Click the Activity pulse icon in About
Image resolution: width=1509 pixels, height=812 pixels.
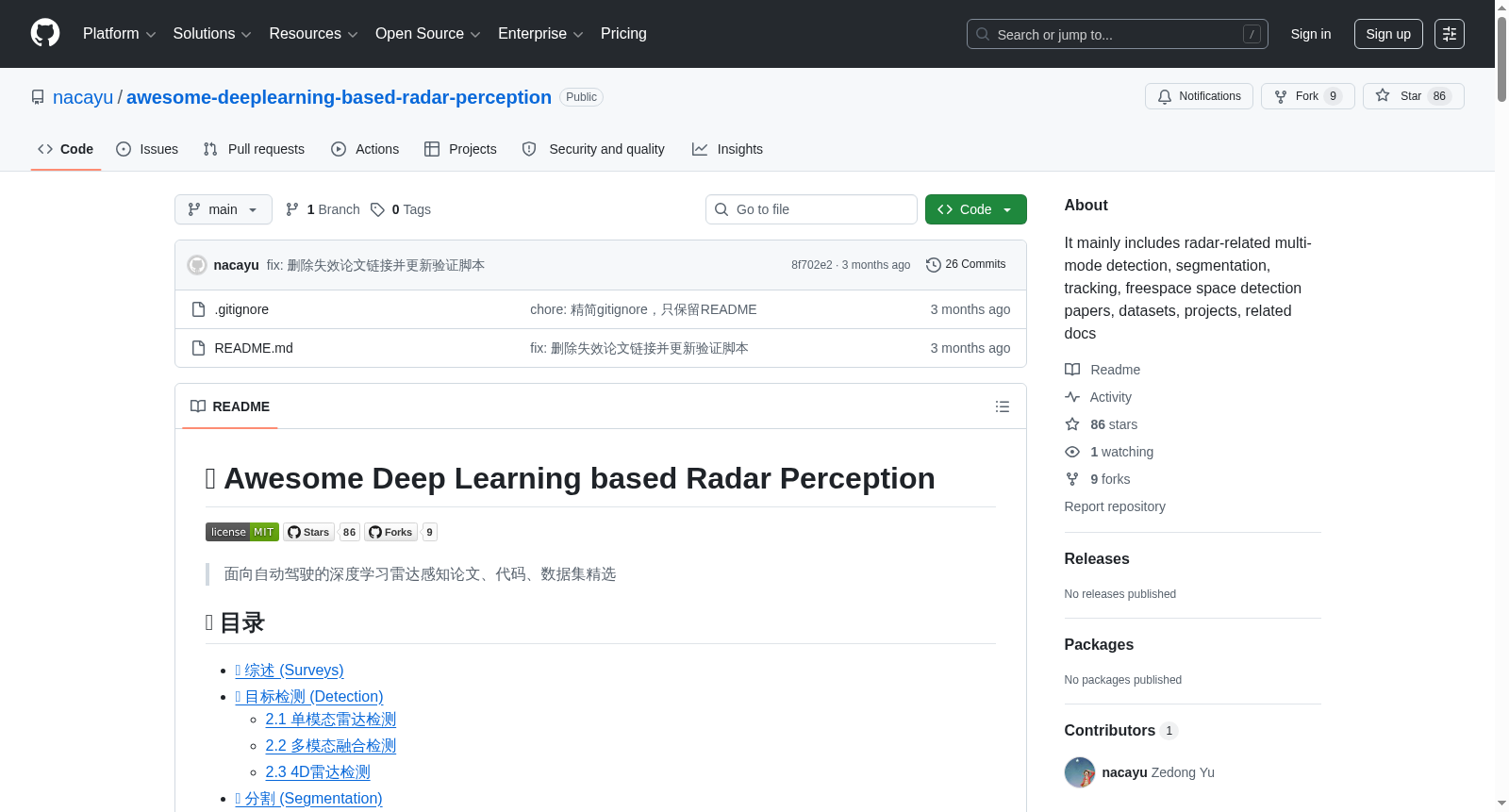(x=1072, y=397)
